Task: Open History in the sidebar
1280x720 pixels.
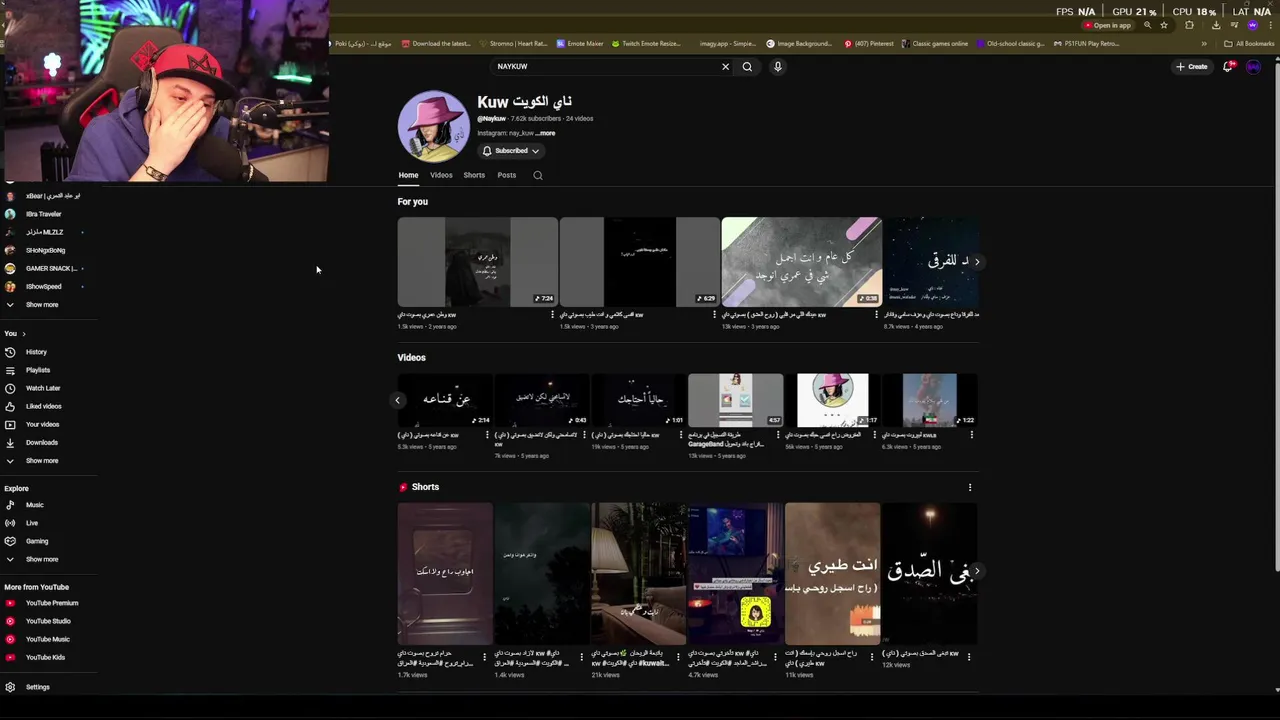Action: pyautogui.click(x=36, y=352)
